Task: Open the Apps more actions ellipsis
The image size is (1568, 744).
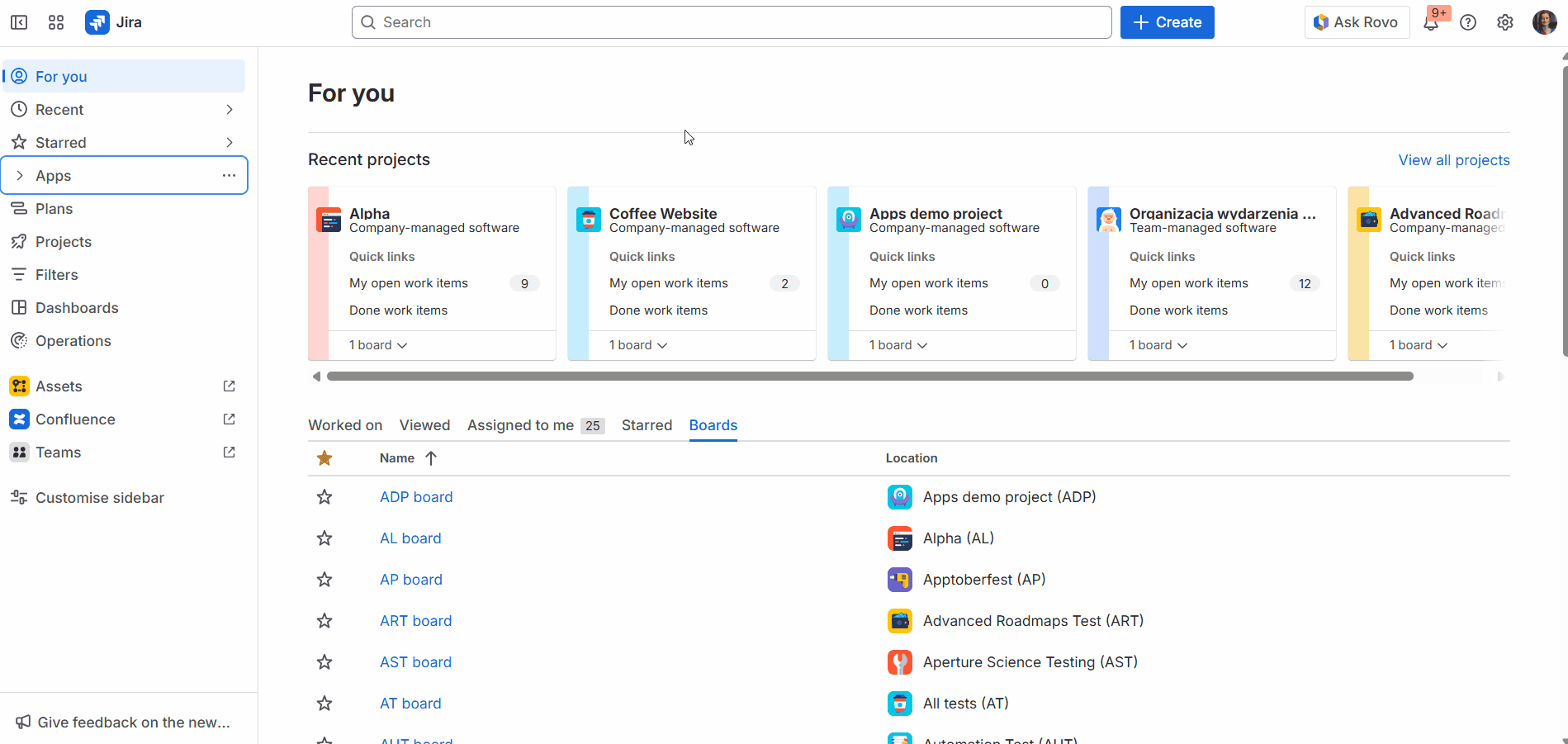Action: click(x=229, y=175)
